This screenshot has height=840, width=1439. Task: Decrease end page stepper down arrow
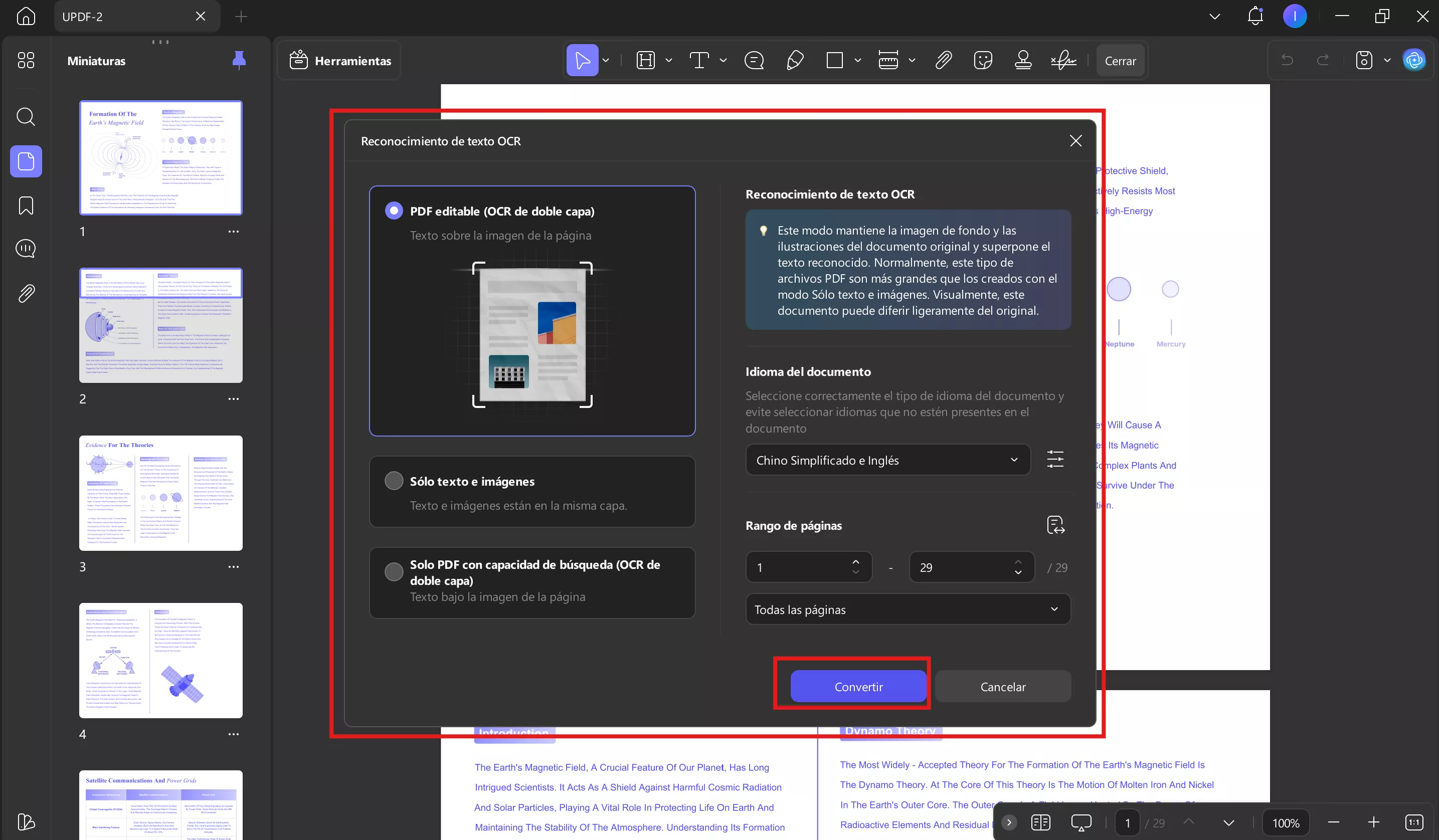click(x=1018, y=572)
